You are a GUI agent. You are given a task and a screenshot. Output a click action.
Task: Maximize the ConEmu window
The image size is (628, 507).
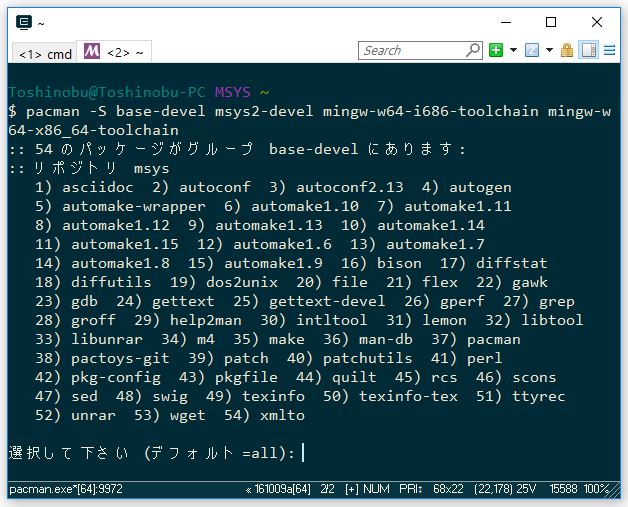coord(551,22)
